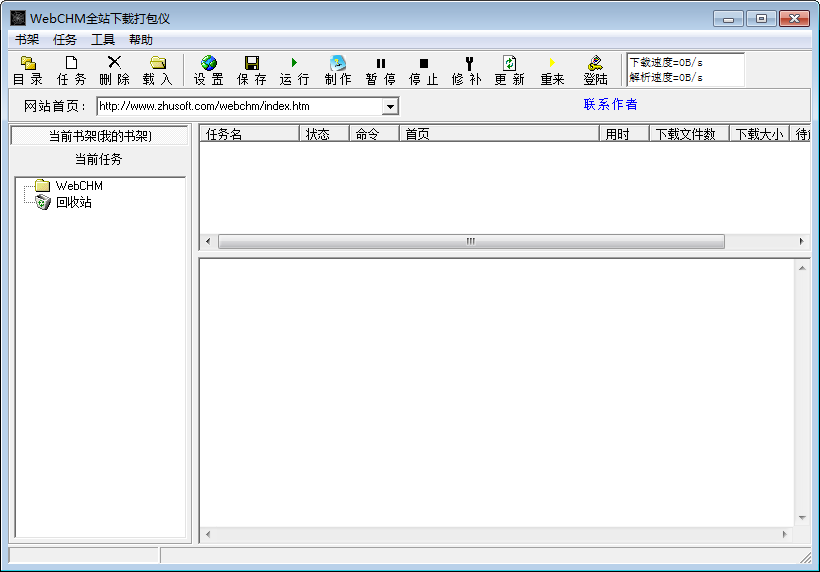820x572 pixels.
Task: Click task list scroll-left arrow
Action: pyautogui.click(x=208, y=241)
